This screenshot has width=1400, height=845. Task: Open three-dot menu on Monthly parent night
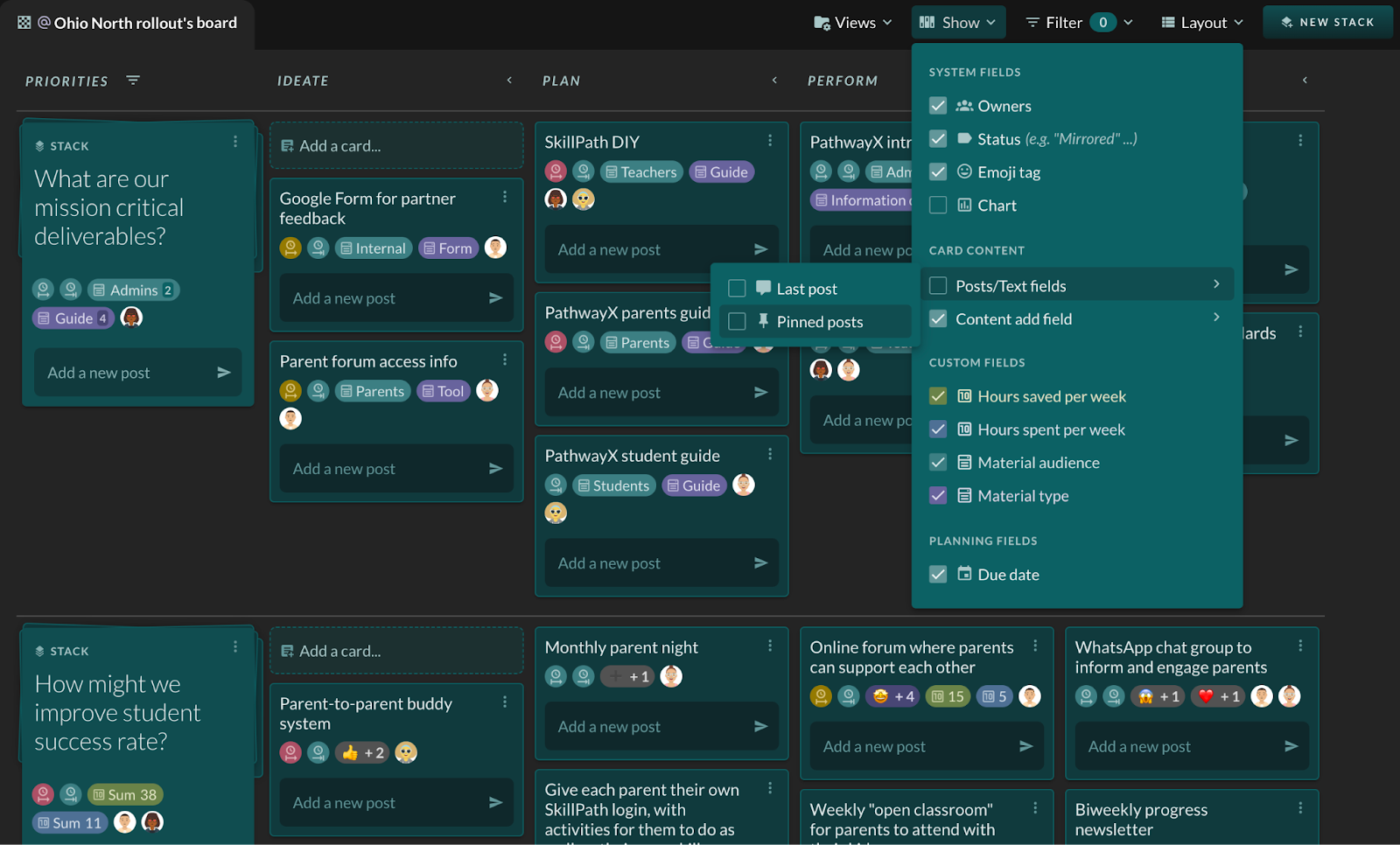tap(770, 646)
